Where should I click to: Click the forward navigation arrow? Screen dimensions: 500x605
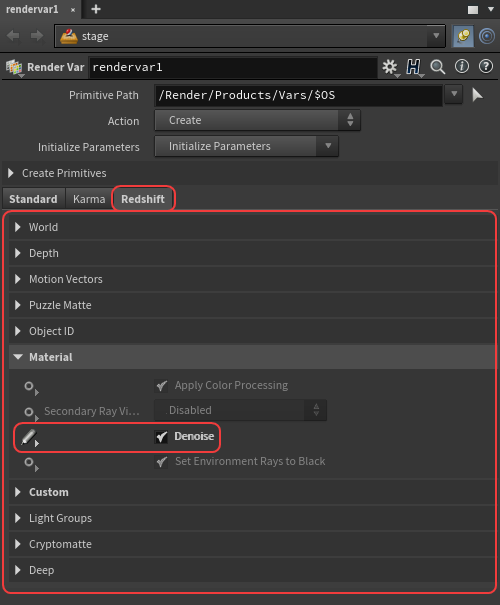click(x=37, y=36)
